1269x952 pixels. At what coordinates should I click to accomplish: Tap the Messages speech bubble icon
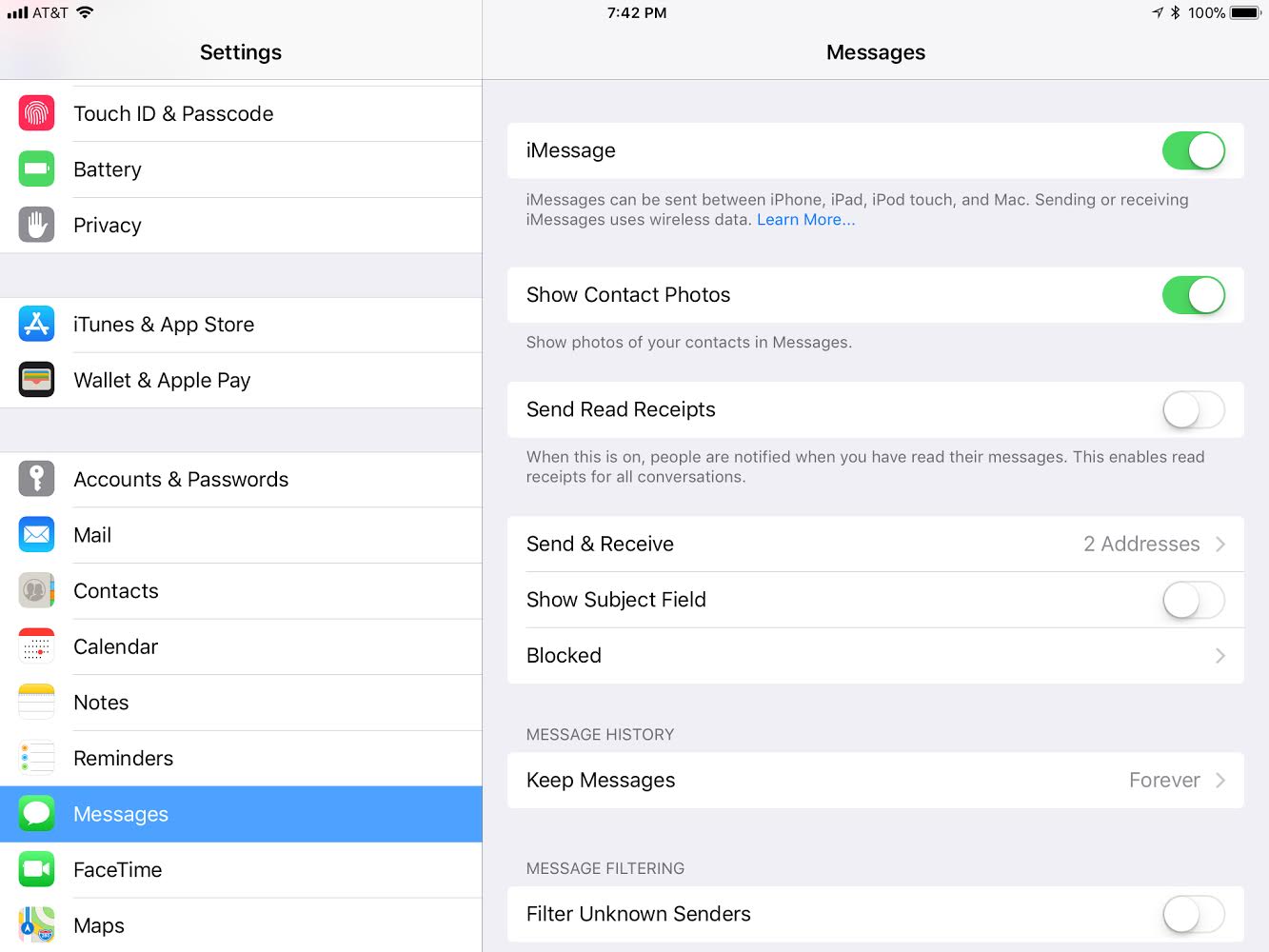tap(36, 814)
